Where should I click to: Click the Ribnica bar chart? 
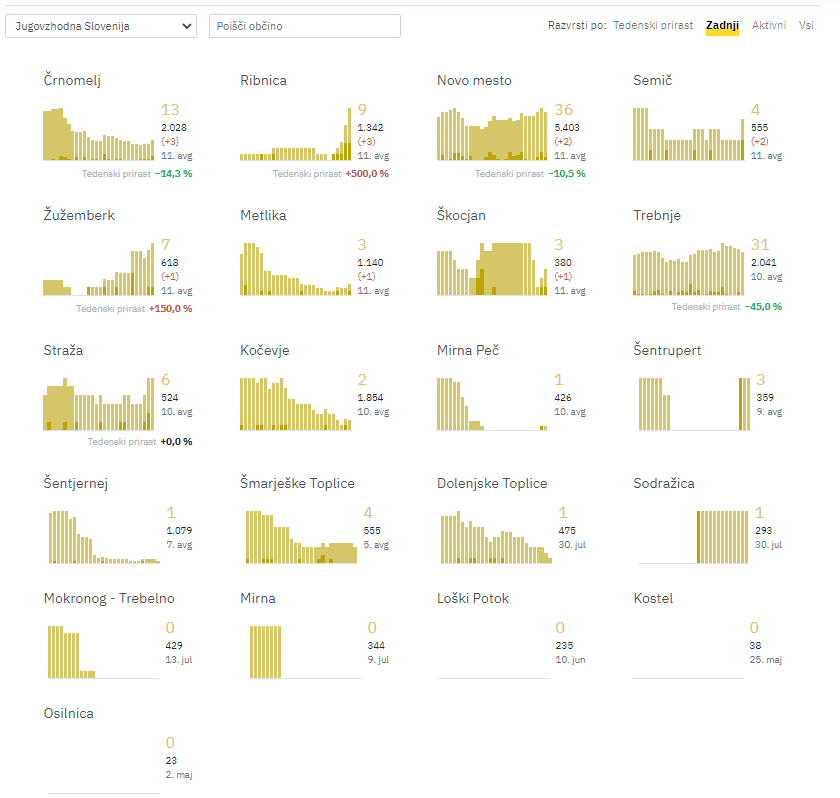click(x=296, y=134)
